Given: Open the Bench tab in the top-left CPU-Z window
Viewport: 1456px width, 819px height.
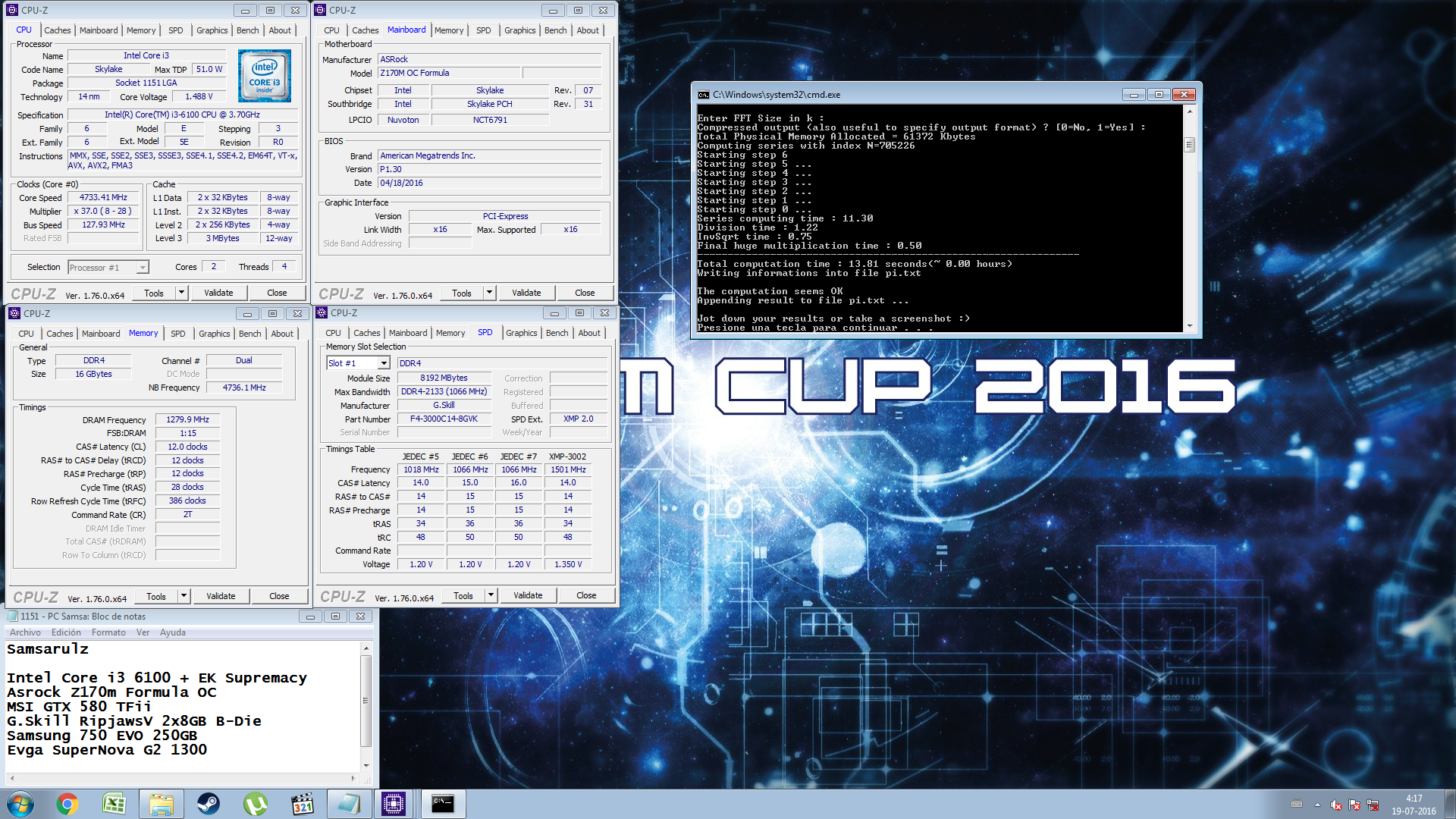Looking at the screenshot, I should pyautogui.click(x=247, y=30).
